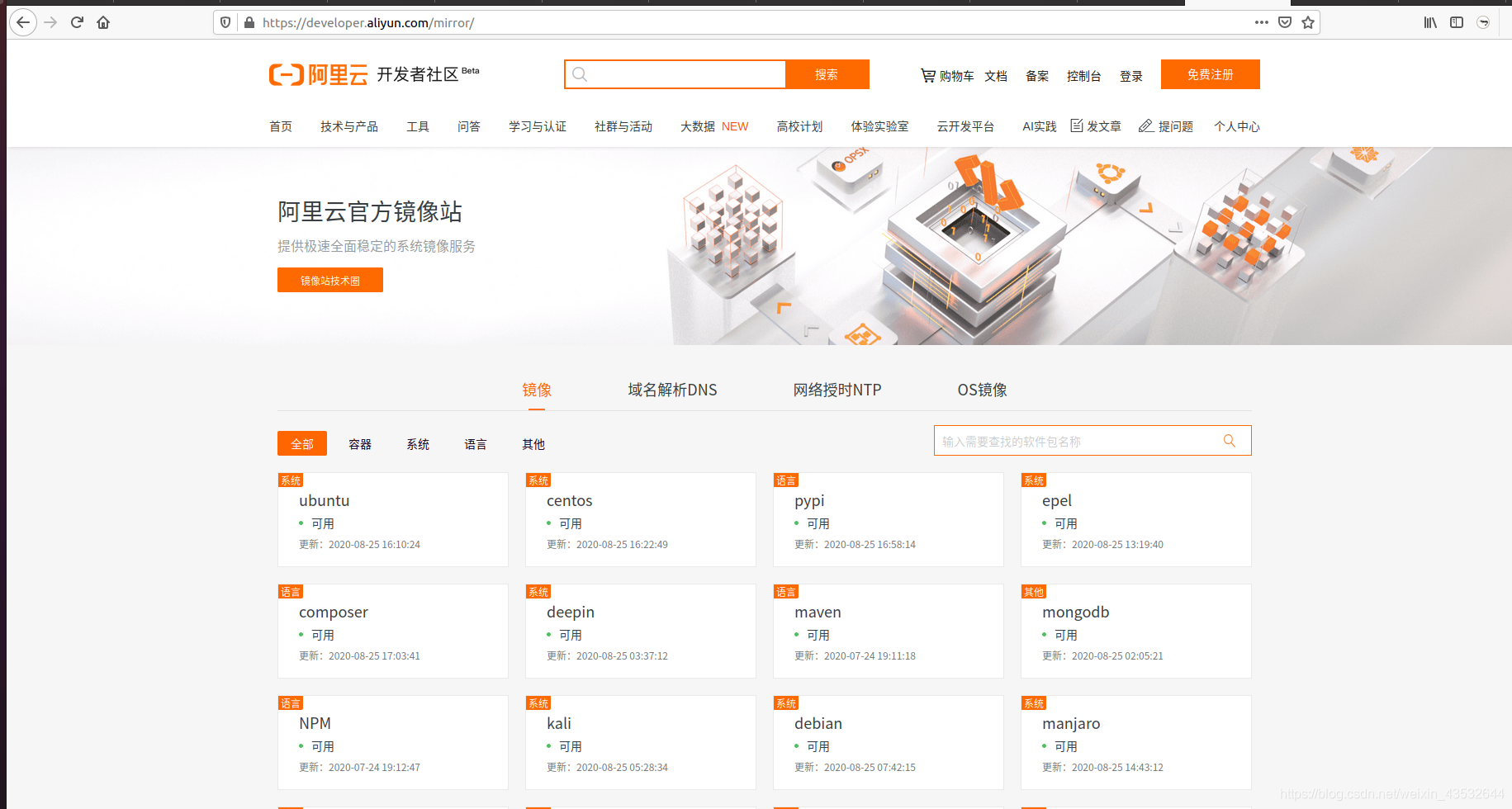The width and height of the screenshot is (1512, 809).
Task: Open 体验实验室 nav item
Action: click(879, 126)
